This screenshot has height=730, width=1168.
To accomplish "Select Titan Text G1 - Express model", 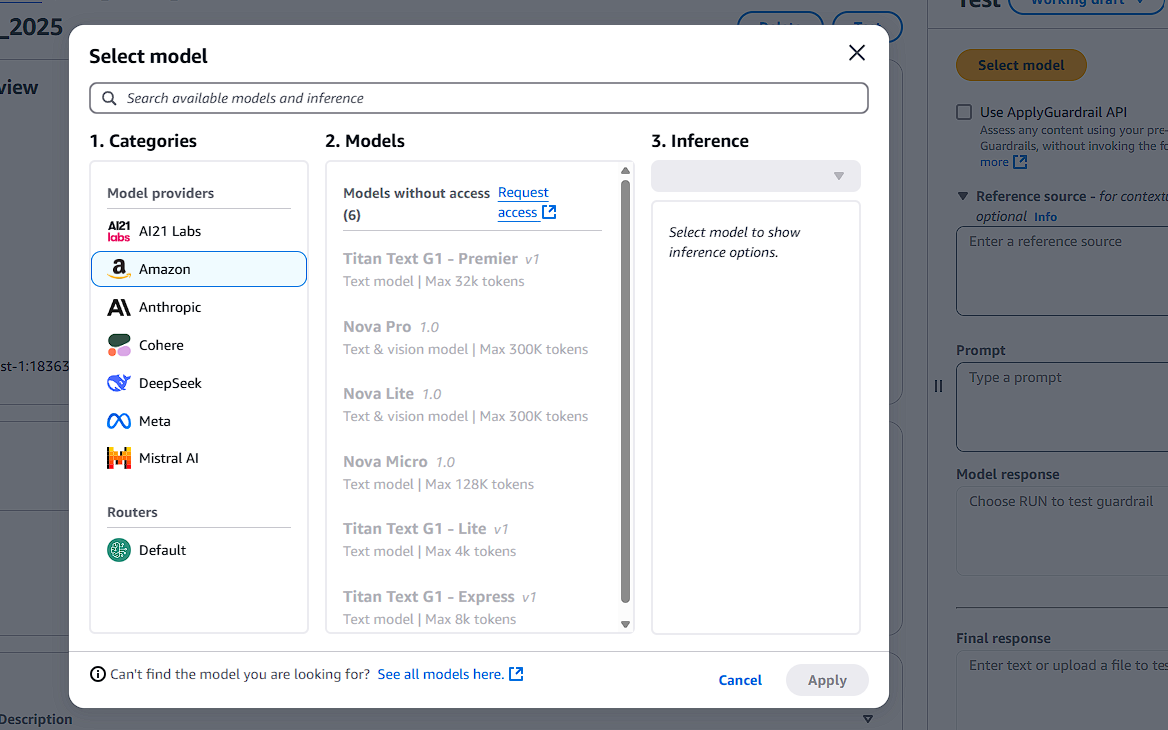I will [x=472, y=607].
